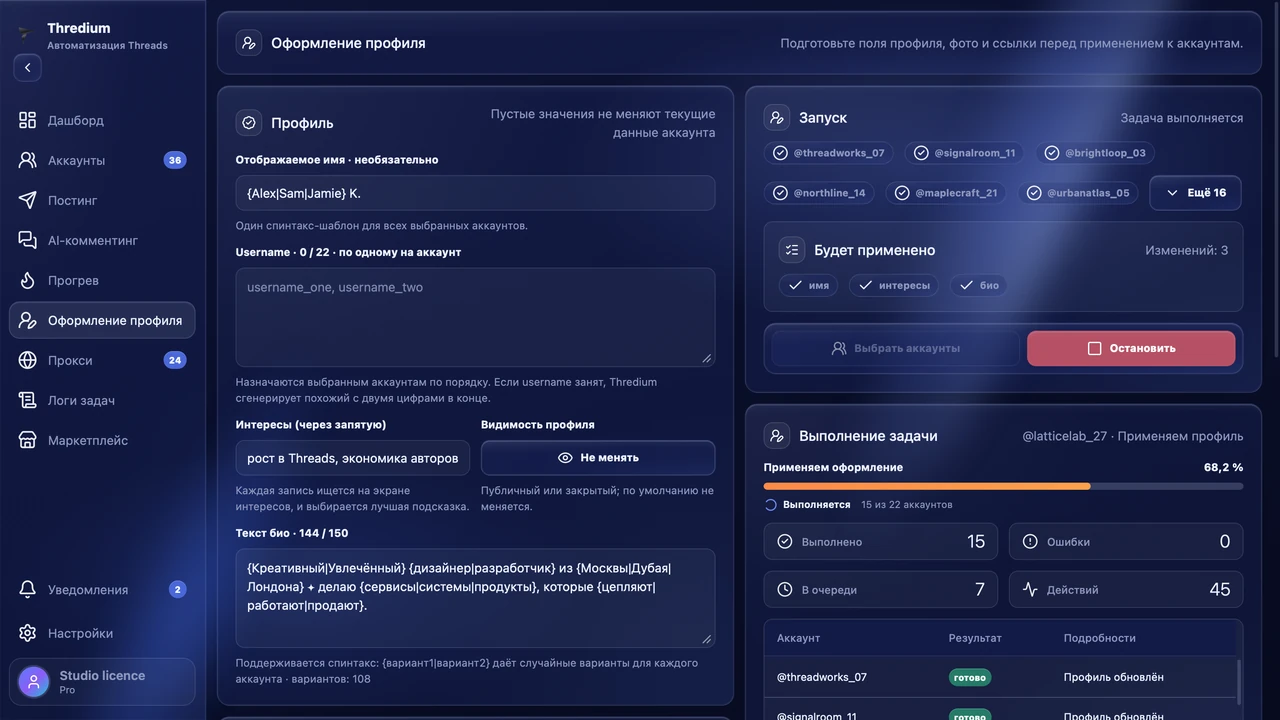Select the Прогрев flame icon

[28, 280]
